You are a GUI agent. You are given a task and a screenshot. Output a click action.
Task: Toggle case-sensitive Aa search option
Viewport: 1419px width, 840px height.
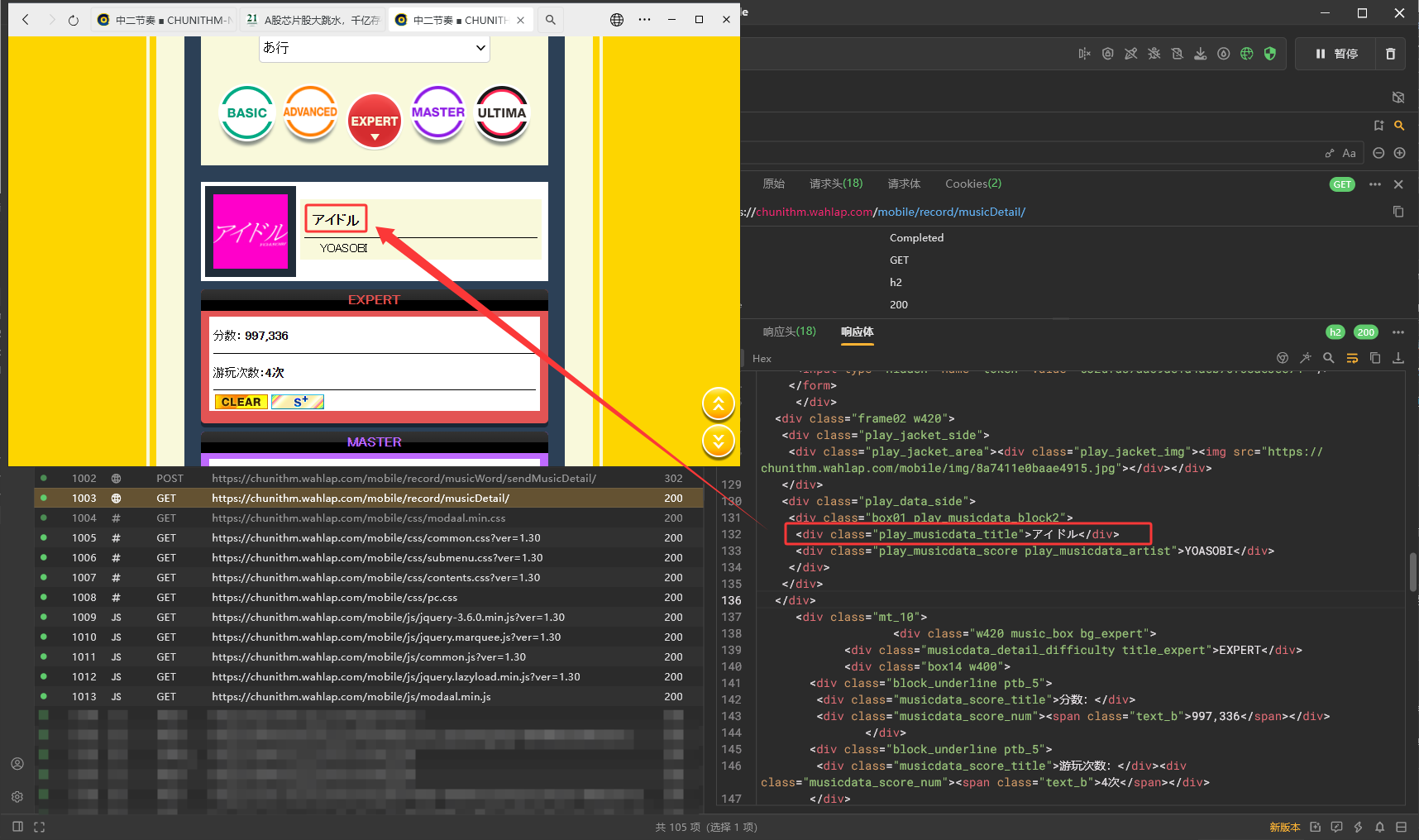(1349, 153)
